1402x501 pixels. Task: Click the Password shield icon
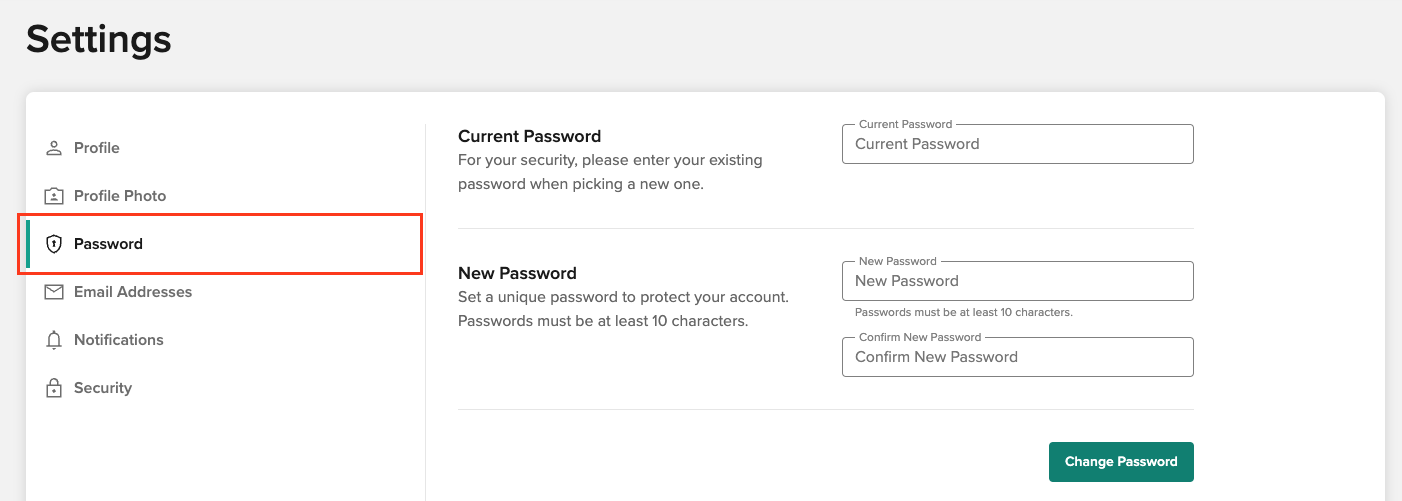click(54, 244)
